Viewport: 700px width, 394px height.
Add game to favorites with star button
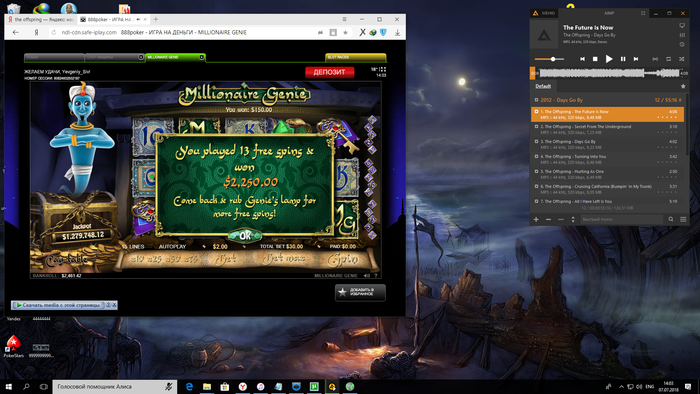pyautogui.click(x=360, y=292)
